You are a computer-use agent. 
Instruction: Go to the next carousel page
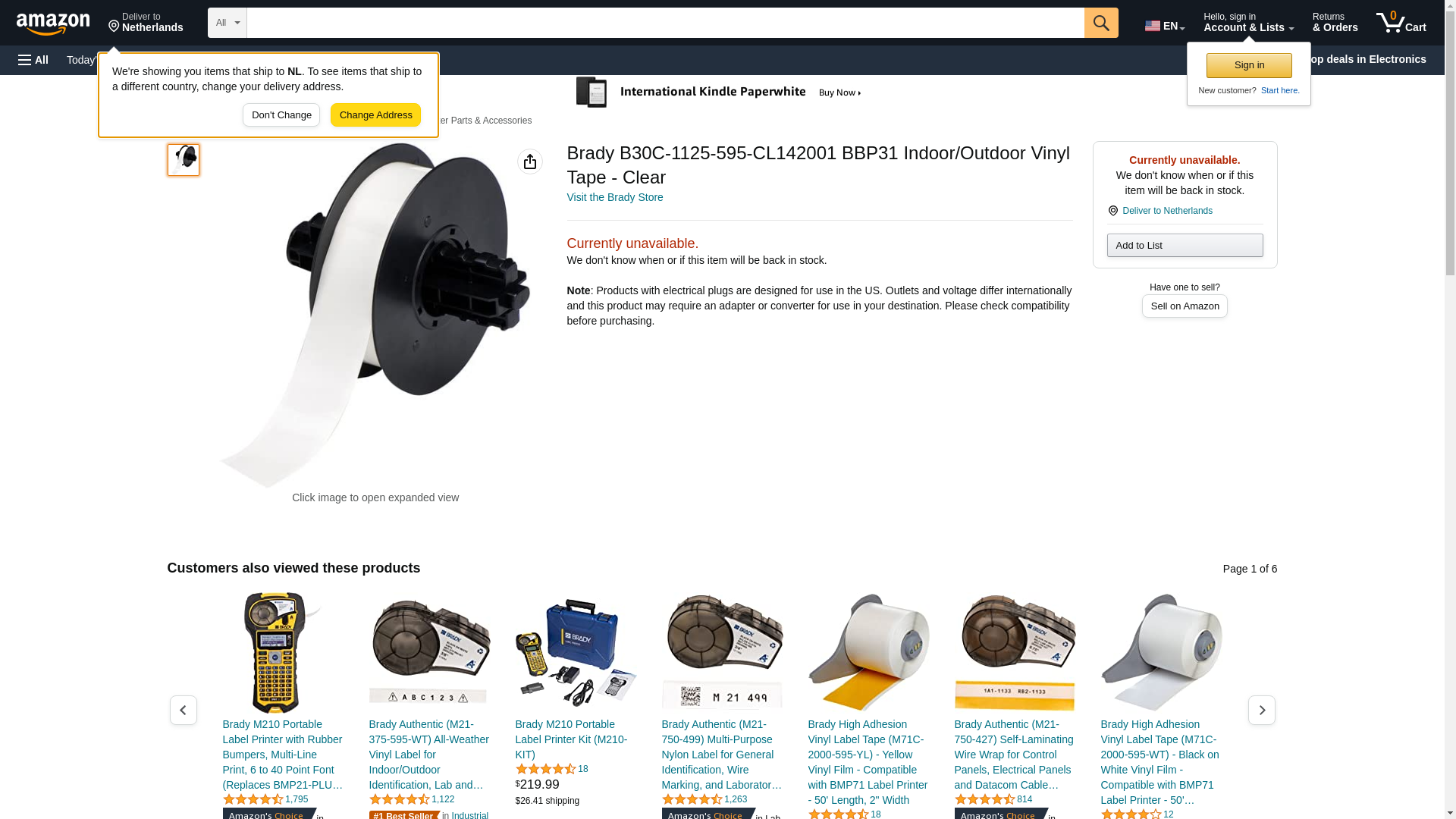coord(1262,711)
